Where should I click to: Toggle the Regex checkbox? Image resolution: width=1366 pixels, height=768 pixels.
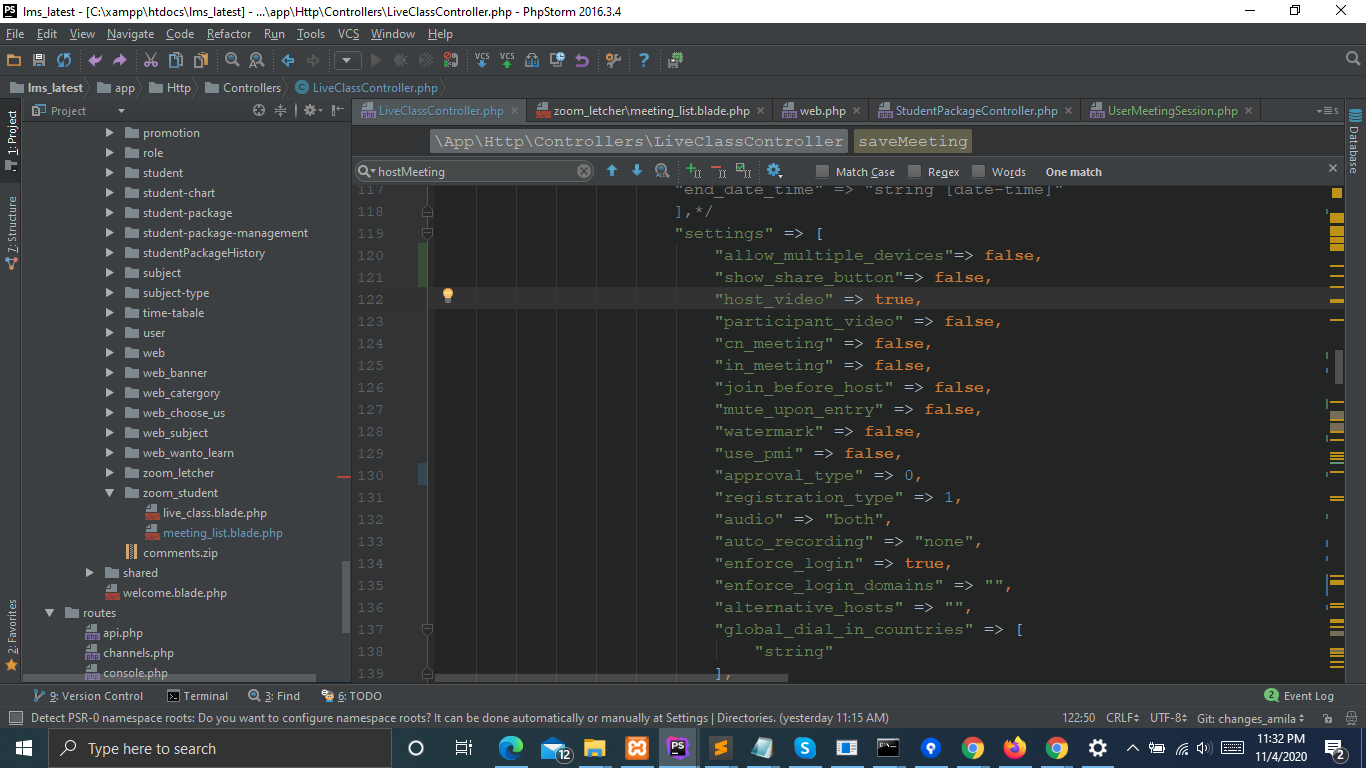pos(914,172)
